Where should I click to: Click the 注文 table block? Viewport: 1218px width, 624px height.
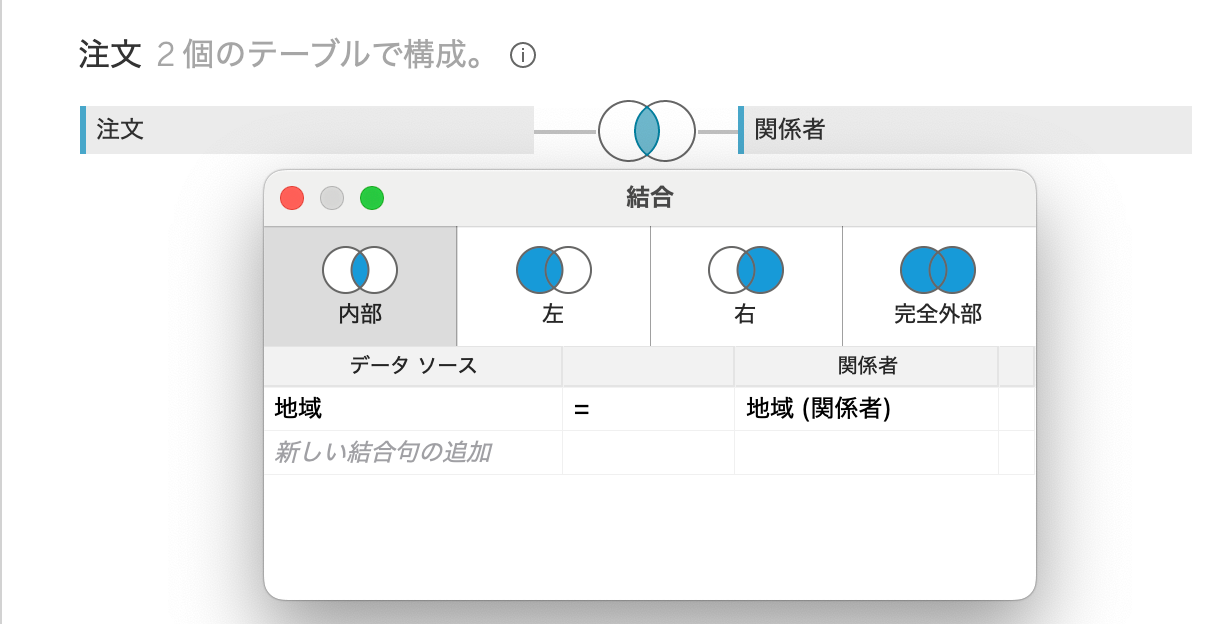click(307, 130)
